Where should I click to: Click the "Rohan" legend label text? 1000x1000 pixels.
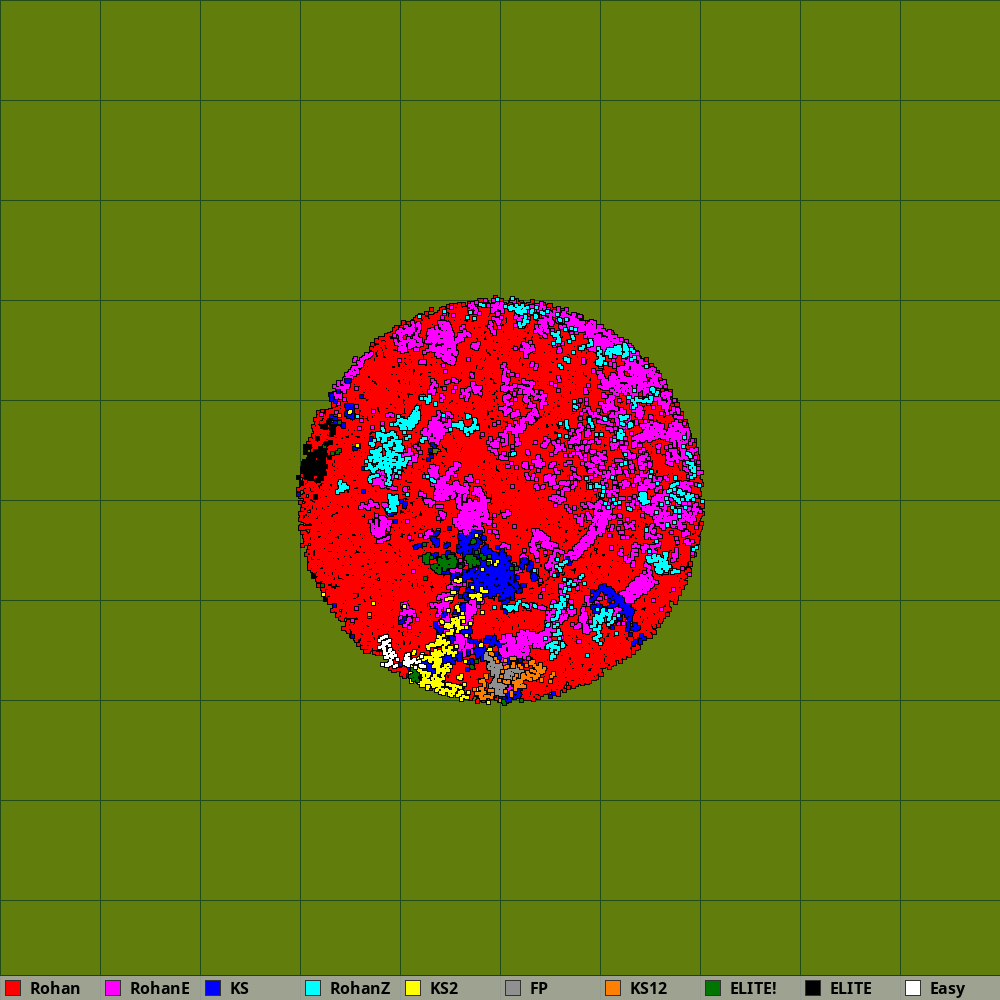point(55,988)
